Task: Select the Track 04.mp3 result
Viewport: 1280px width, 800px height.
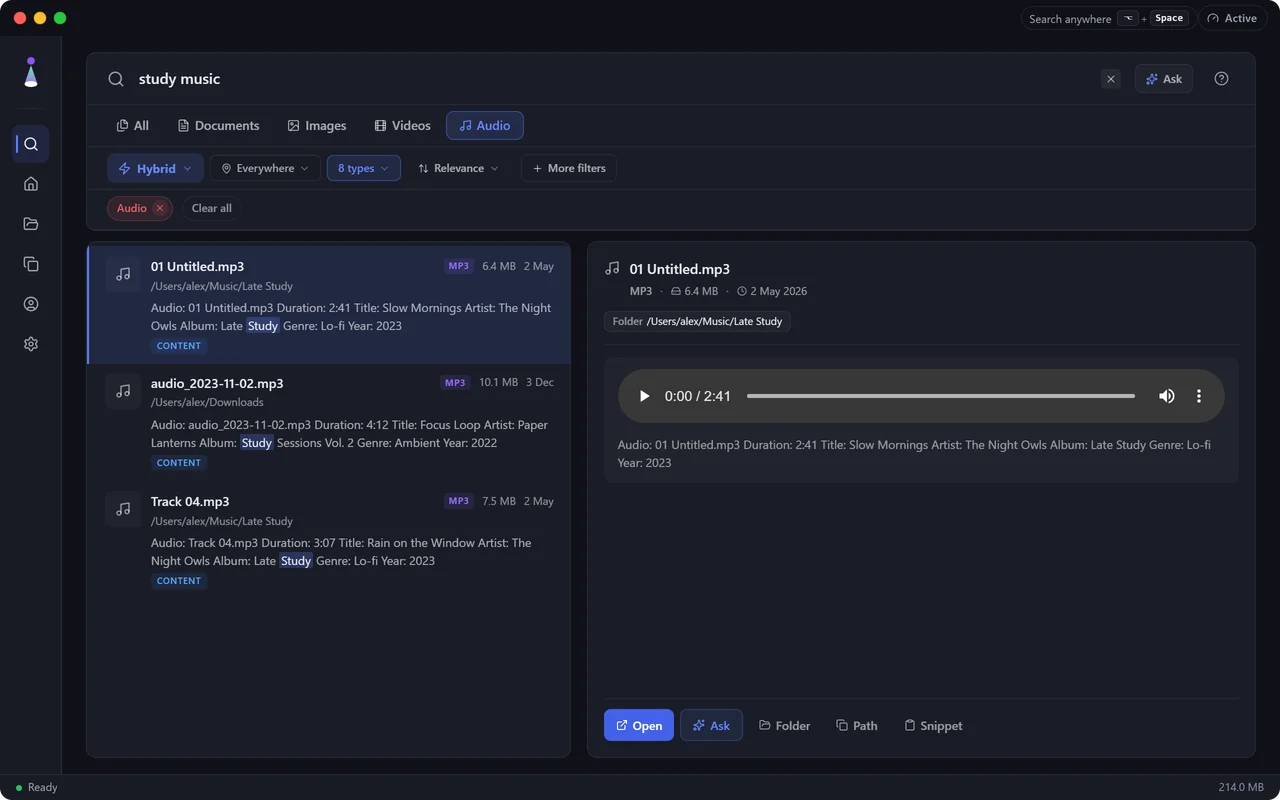Action: coord(329,541)
